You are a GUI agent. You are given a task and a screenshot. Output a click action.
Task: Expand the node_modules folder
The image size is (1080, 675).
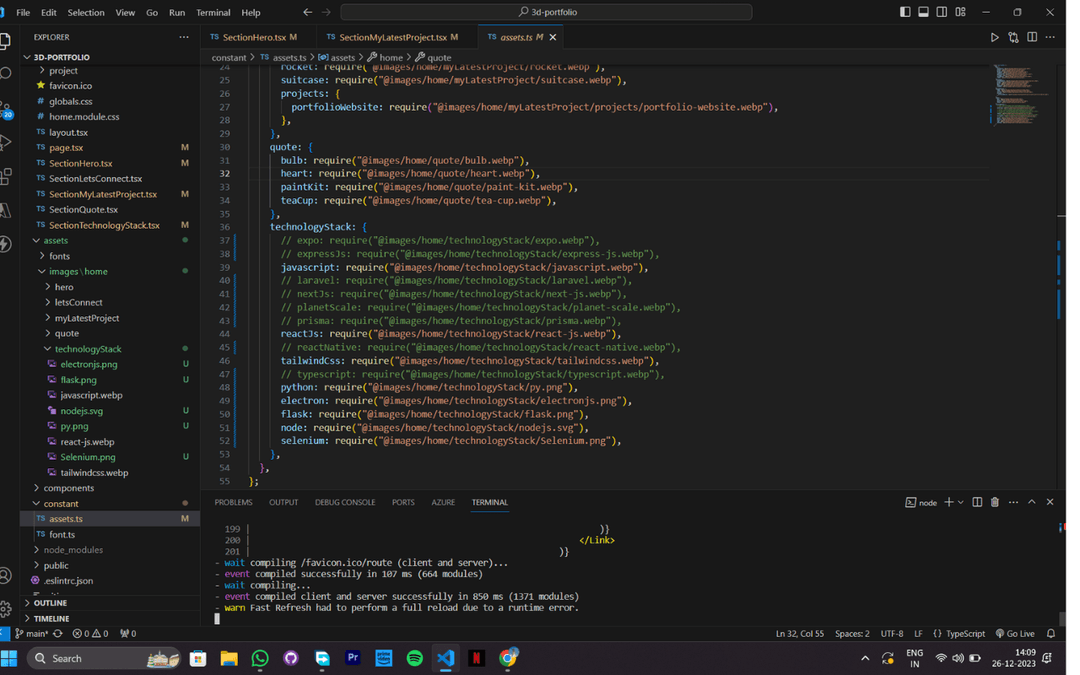pyautogui.click(x=72, y=550)
